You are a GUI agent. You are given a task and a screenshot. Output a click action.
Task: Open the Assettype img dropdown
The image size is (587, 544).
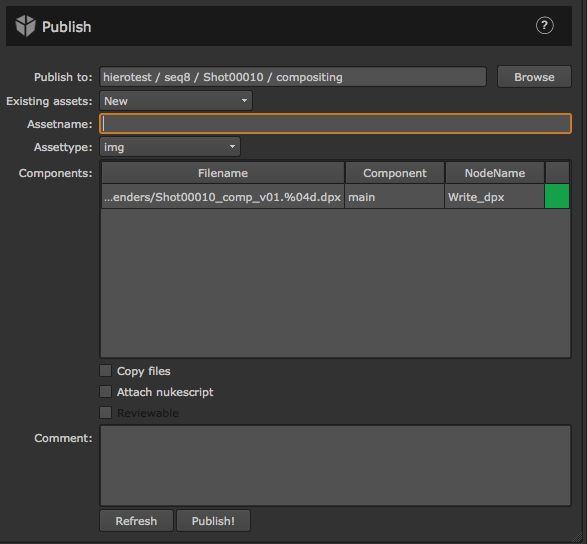170,147
